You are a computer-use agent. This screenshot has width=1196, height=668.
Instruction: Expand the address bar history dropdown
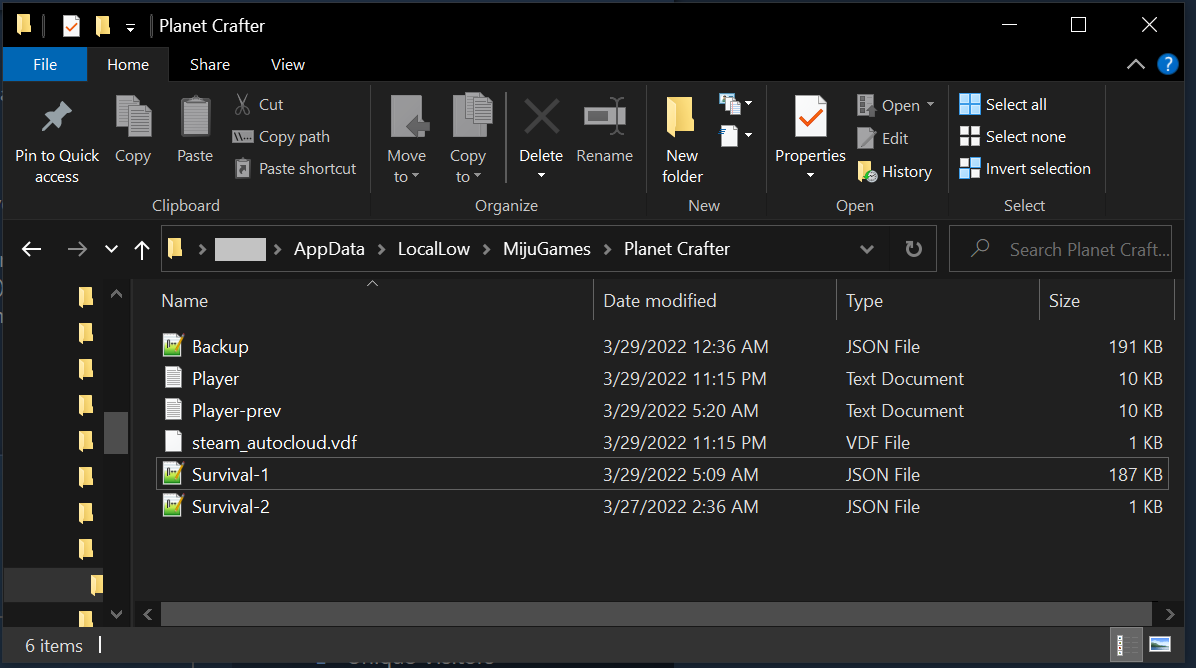click(x=866, y=249)
